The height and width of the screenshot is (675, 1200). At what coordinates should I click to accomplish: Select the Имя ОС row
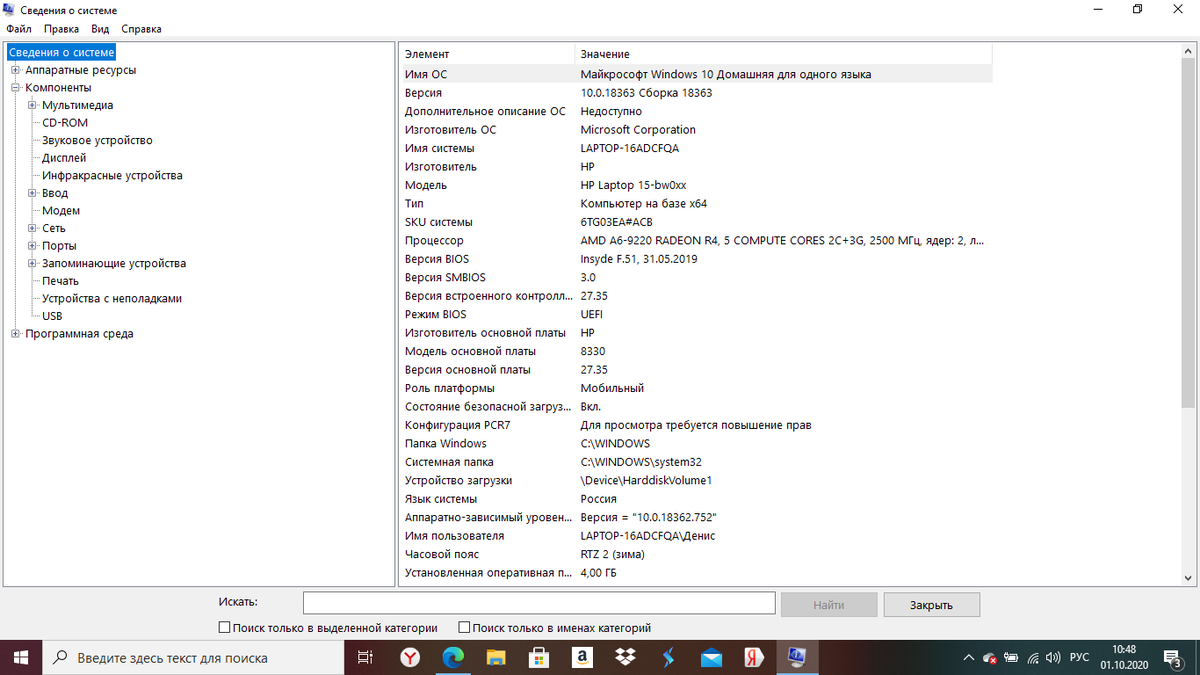696,74
